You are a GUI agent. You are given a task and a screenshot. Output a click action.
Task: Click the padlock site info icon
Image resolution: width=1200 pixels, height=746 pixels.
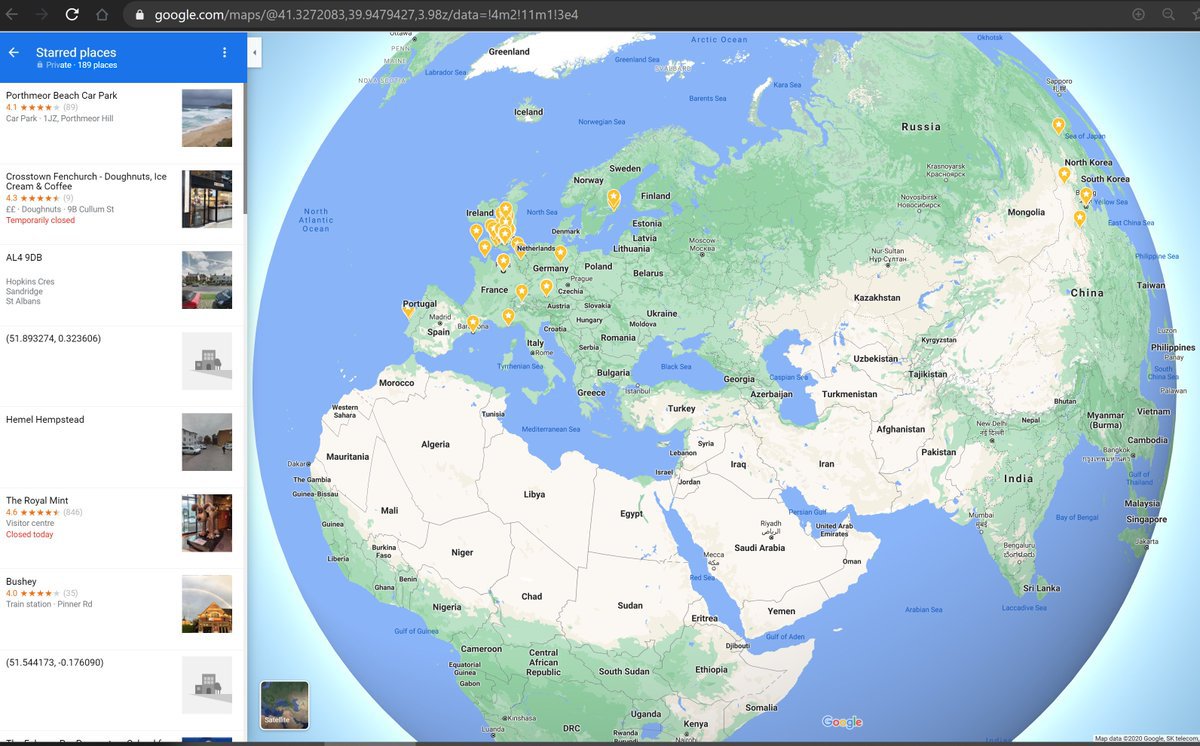point(139,15)
